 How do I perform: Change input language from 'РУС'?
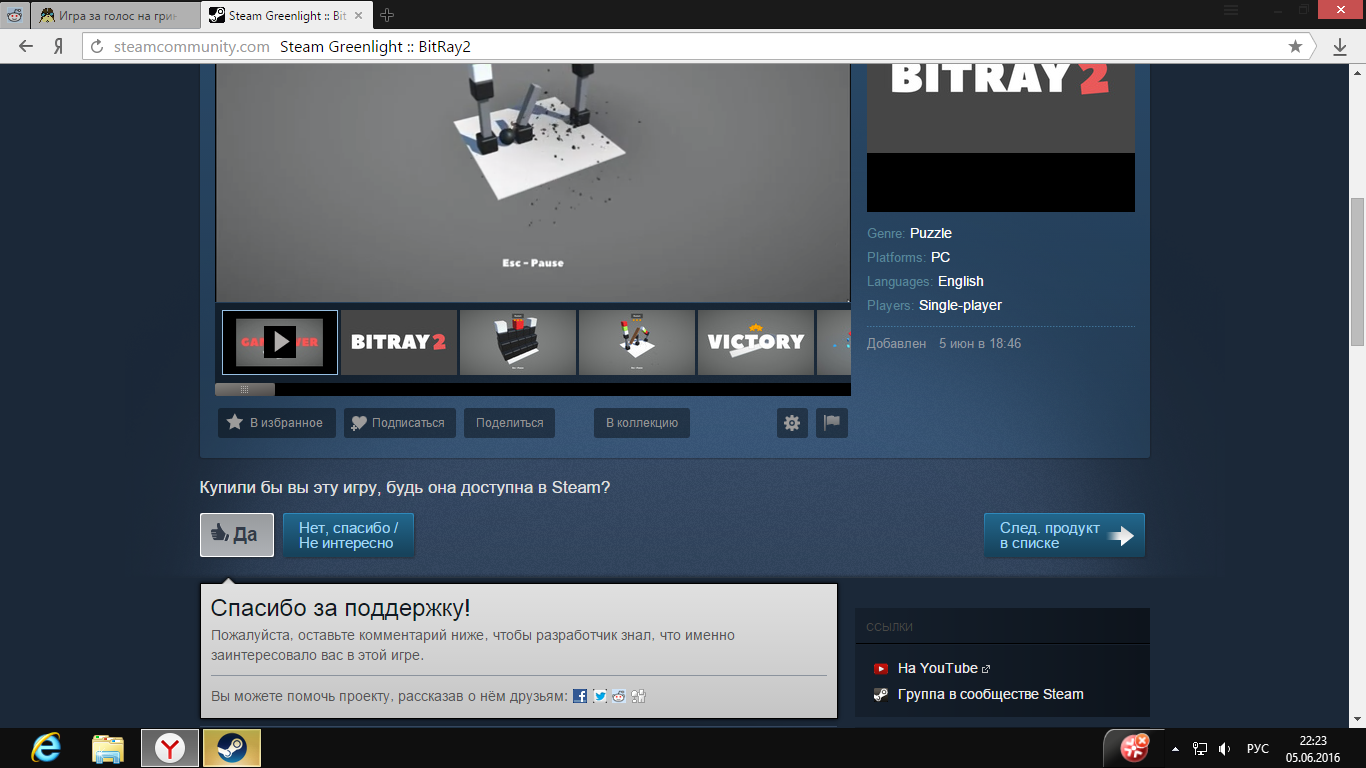1258,748
